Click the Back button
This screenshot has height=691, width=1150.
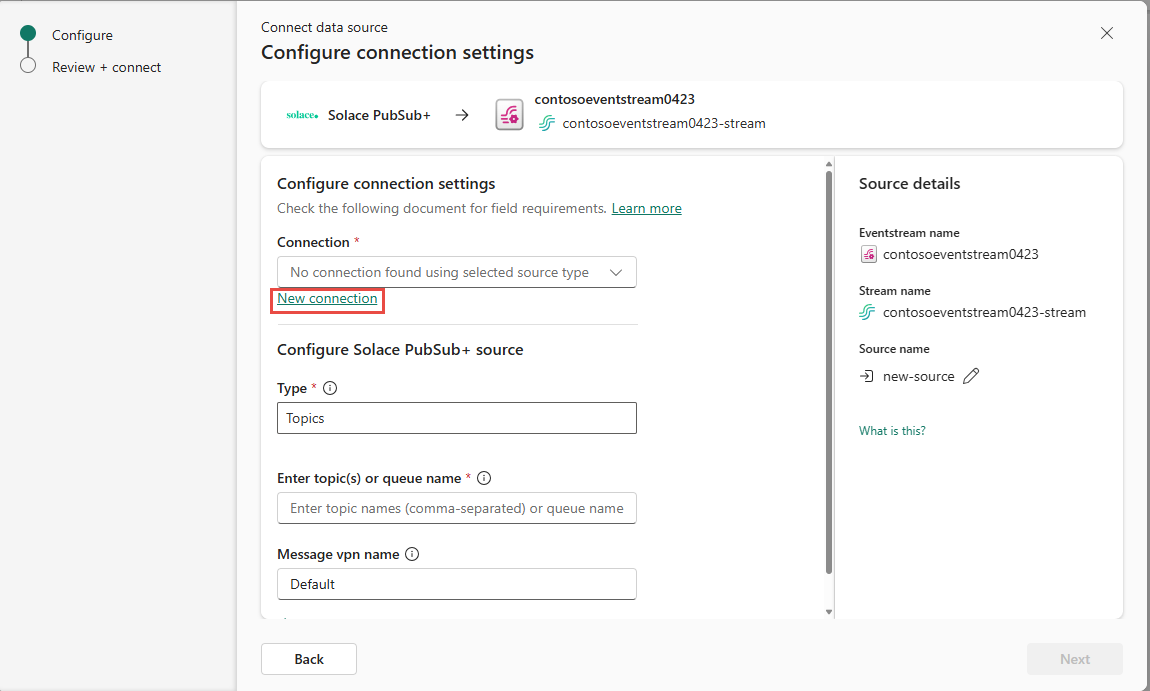click(309, 659)
